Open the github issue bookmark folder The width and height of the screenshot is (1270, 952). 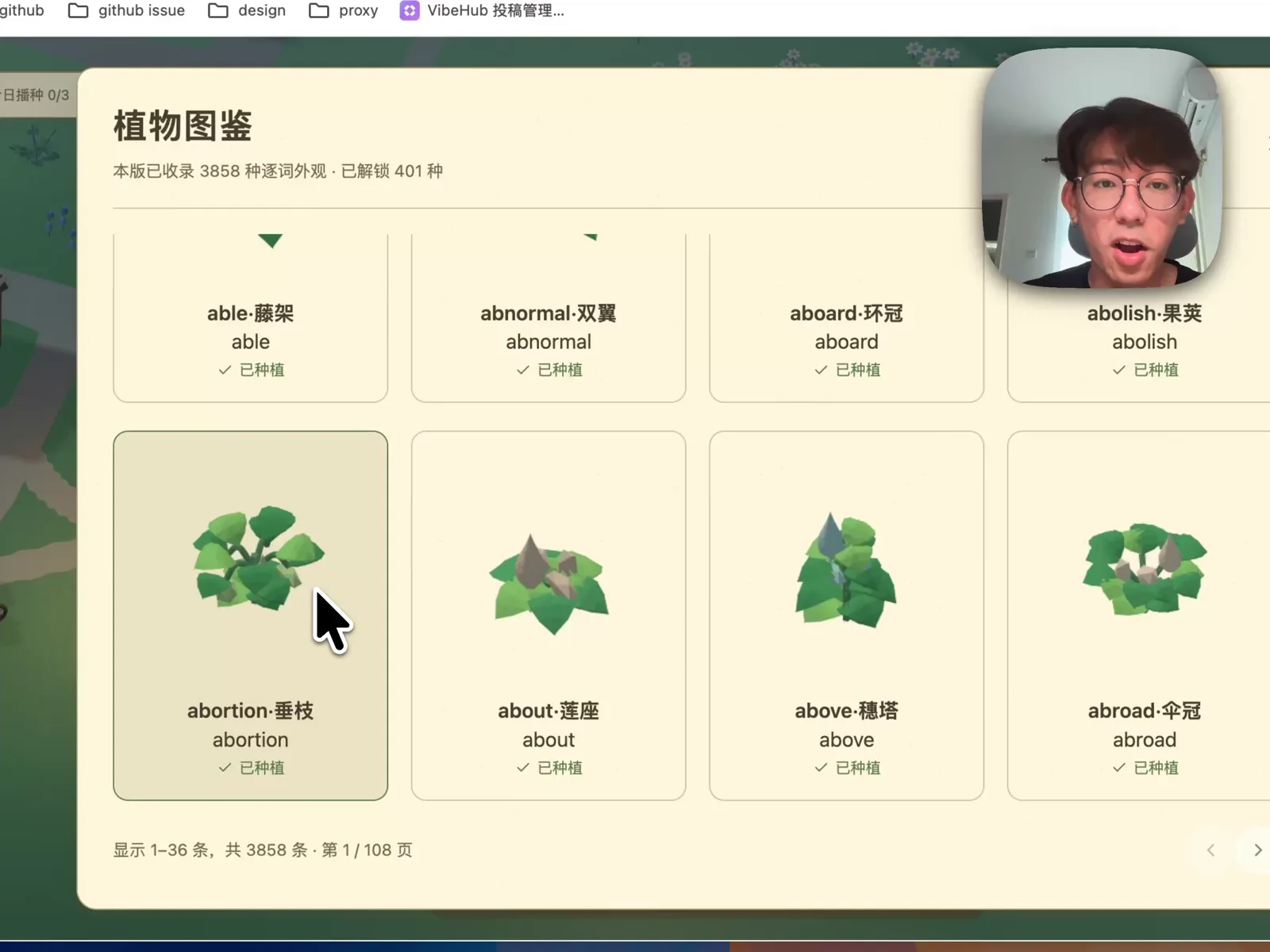coord(127,10)
